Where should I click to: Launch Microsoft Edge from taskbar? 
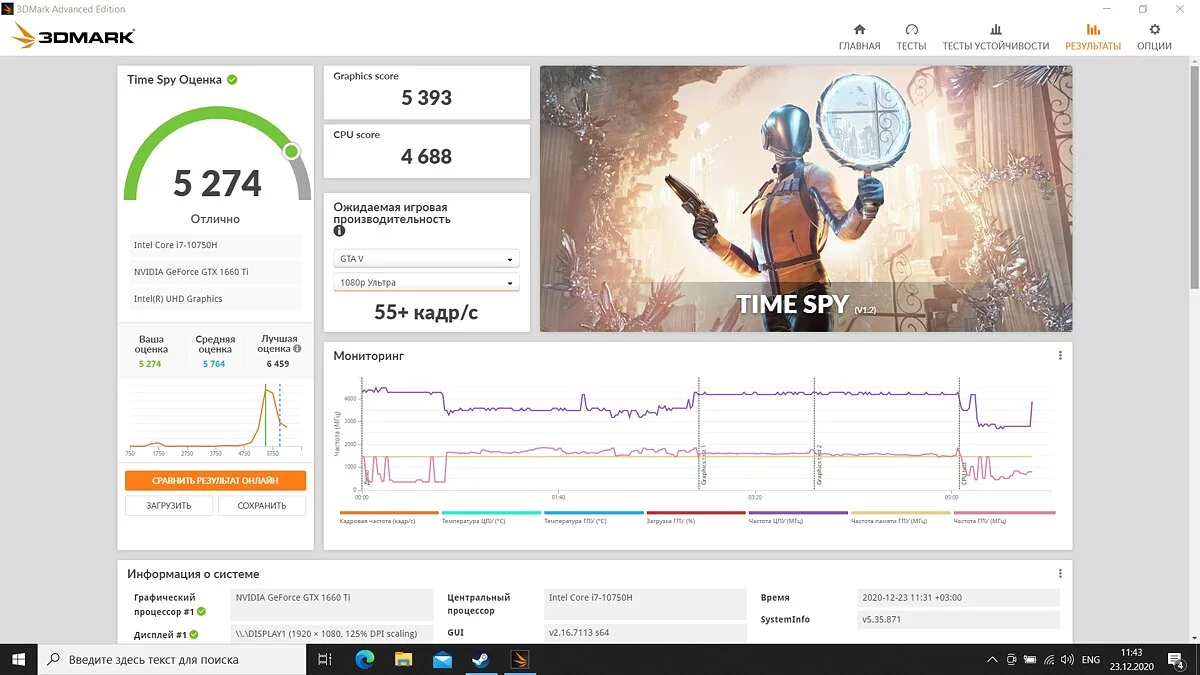364,659
